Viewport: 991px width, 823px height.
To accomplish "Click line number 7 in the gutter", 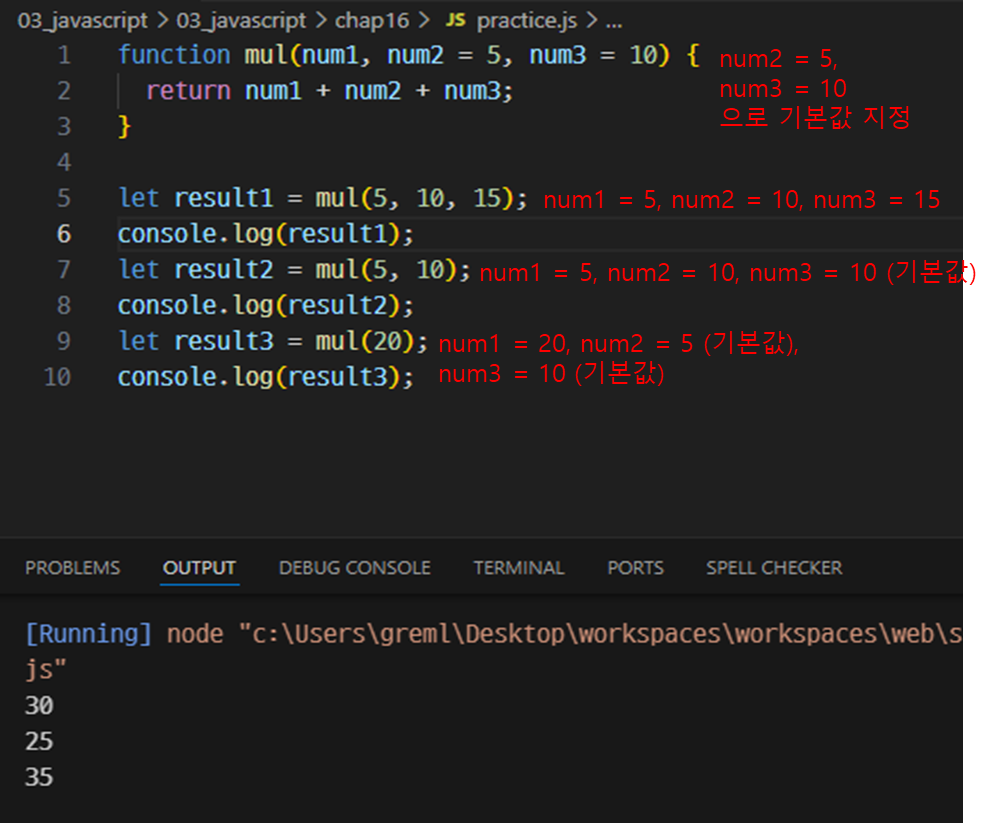I will (x=64, y=270).
